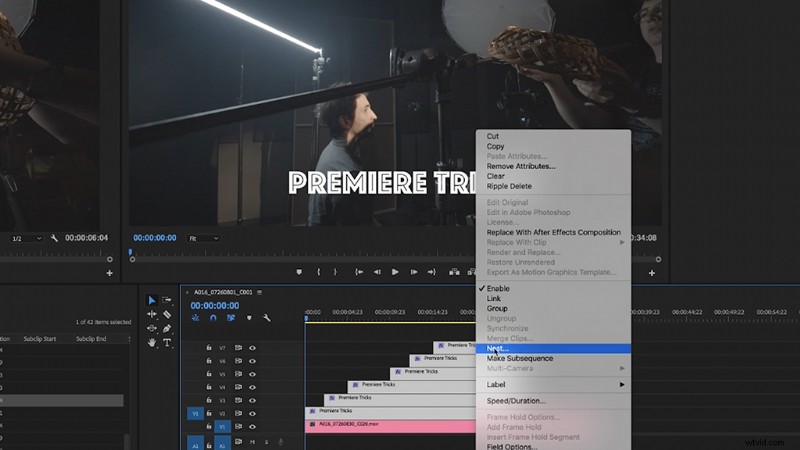Select the Type tool
Viewport: 800px width, 450px height.
coord(167,343)
